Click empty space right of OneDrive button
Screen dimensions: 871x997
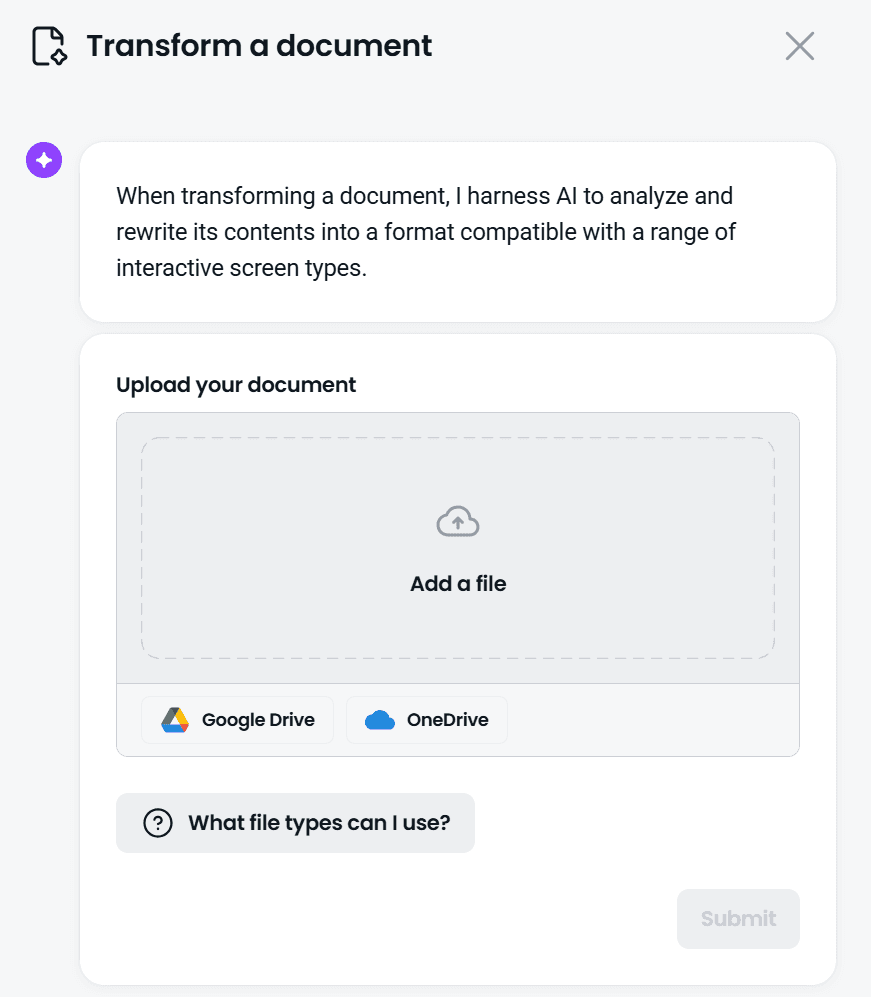click(652, 720)
